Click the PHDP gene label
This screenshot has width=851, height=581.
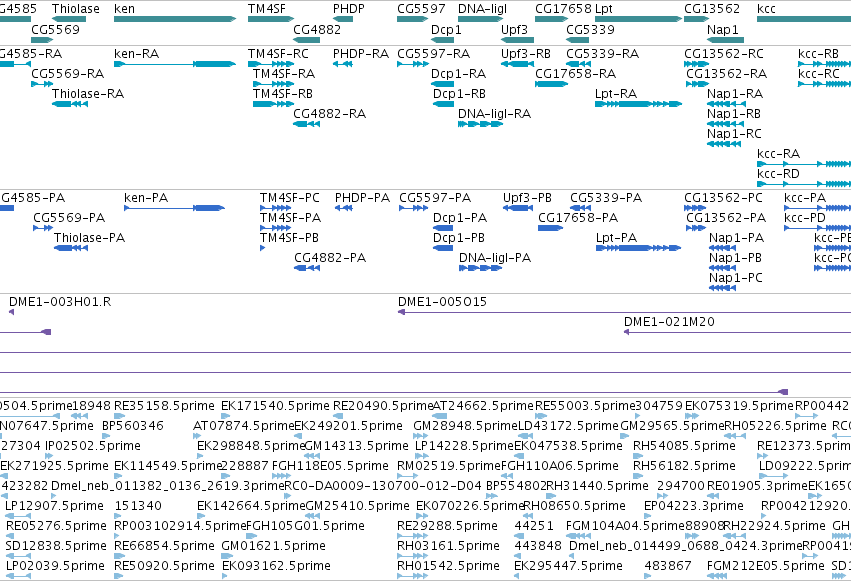tap(348, 9)
